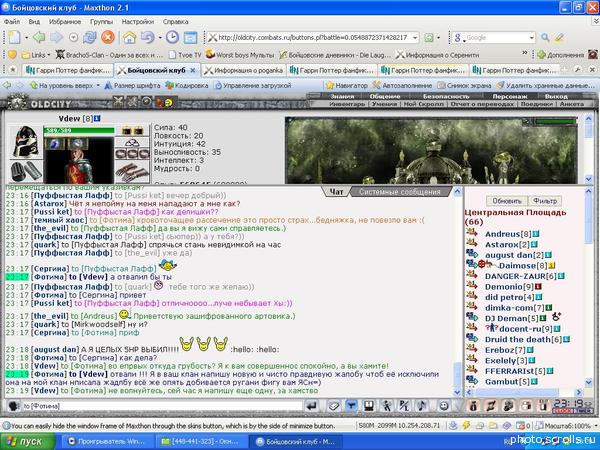The image size is (600, 450).
Task: Click in the chat message input field
Action: click(161, 406)
